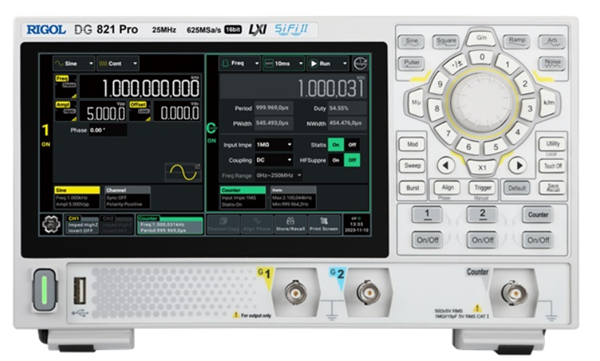Viewport: 600px width, 361px height.
Task: Switch to CH2 in the bottom status bar
Action: (116, 224)
